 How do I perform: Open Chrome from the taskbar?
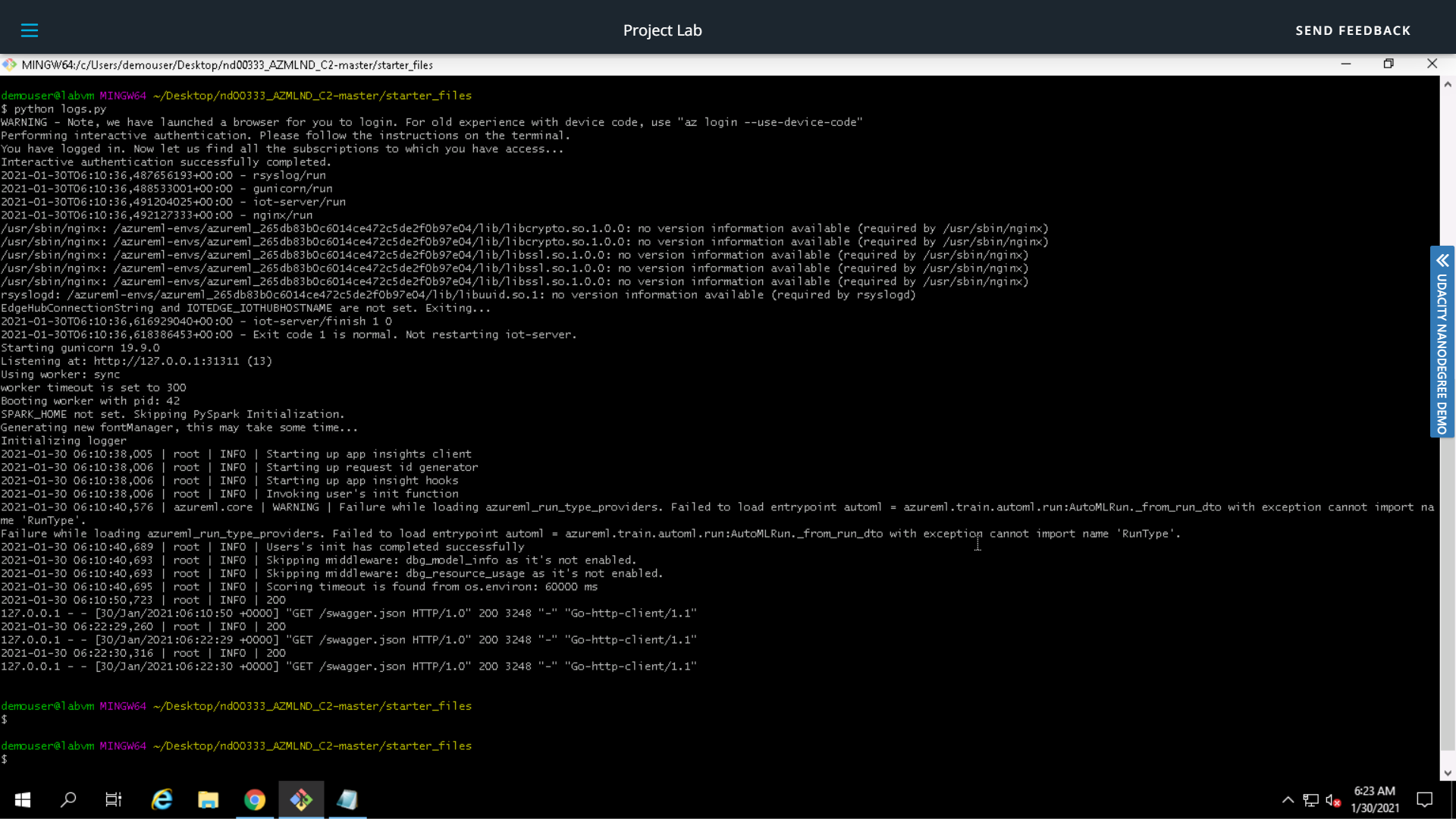pos(255,799)
